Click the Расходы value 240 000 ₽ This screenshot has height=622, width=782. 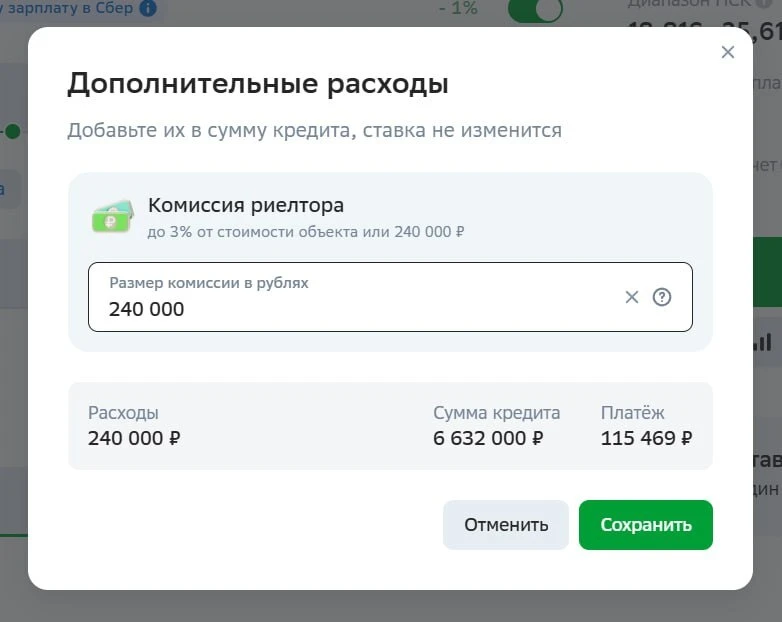tap(134, 438)
